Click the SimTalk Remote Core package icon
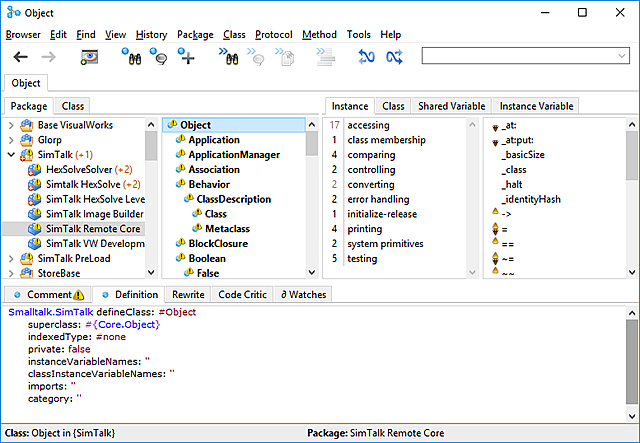 coord(35,229)
